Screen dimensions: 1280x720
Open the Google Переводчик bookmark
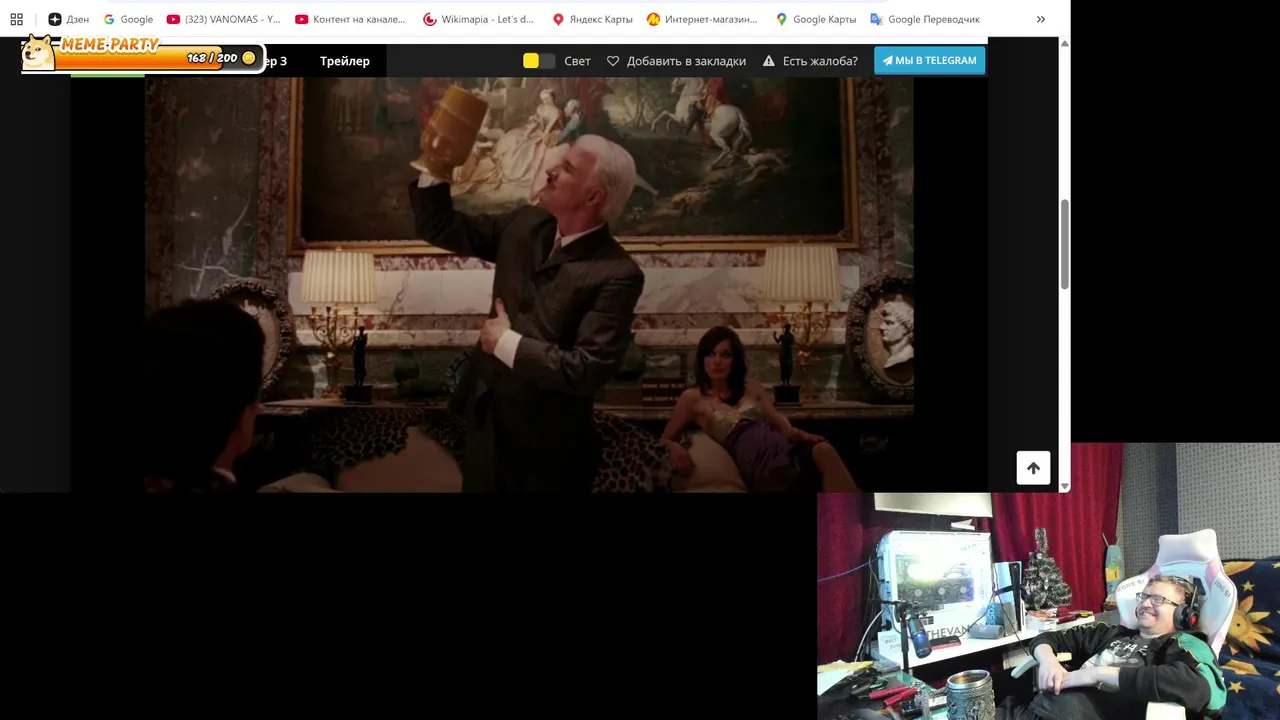coord(925,19)
